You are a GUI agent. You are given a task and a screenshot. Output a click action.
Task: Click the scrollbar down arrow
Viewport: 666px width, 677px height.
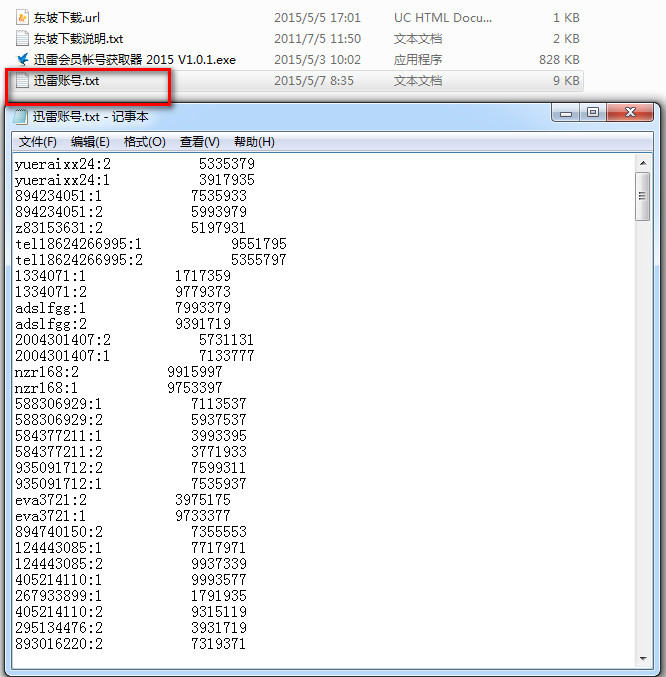coord(643,658)
